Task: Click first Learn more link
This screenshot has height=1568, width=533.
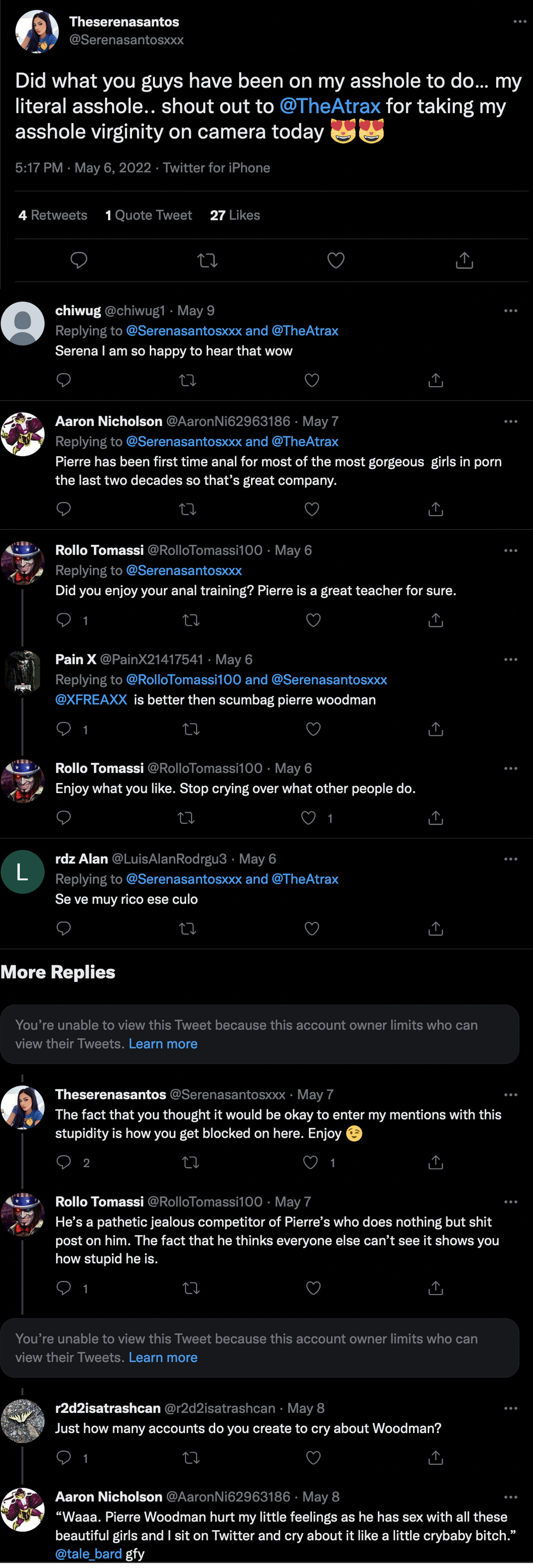Action: [162, 1043]
